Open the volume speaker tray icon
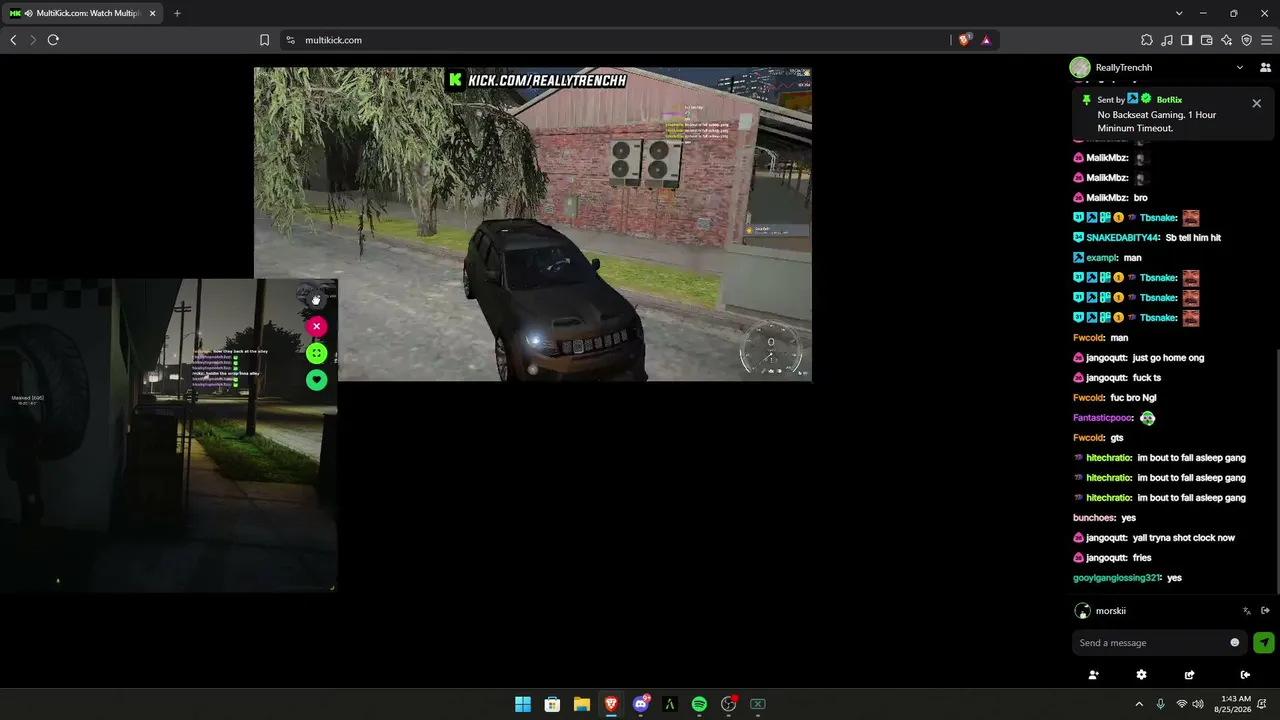The width and height of the screenshot is (1280, 720). (x=1198, y=704)
